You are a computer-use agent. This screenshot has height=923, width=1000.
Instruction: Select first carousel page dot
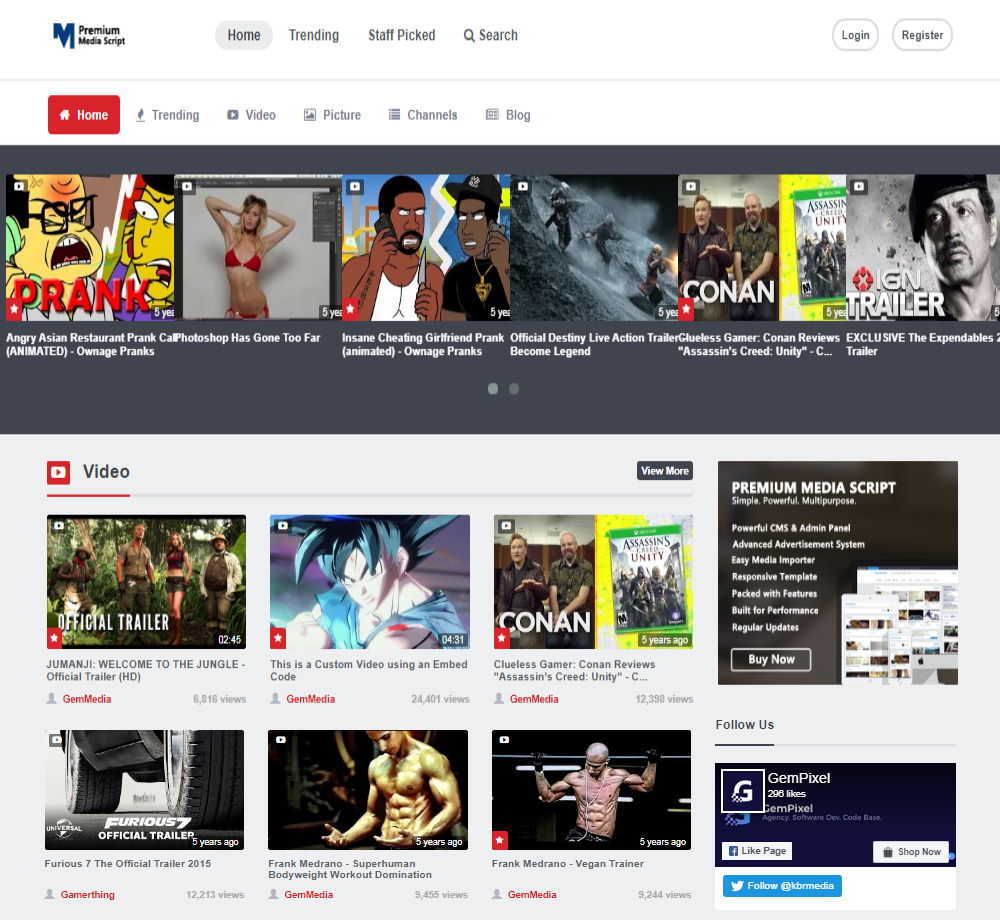click(x=493, y=388)
